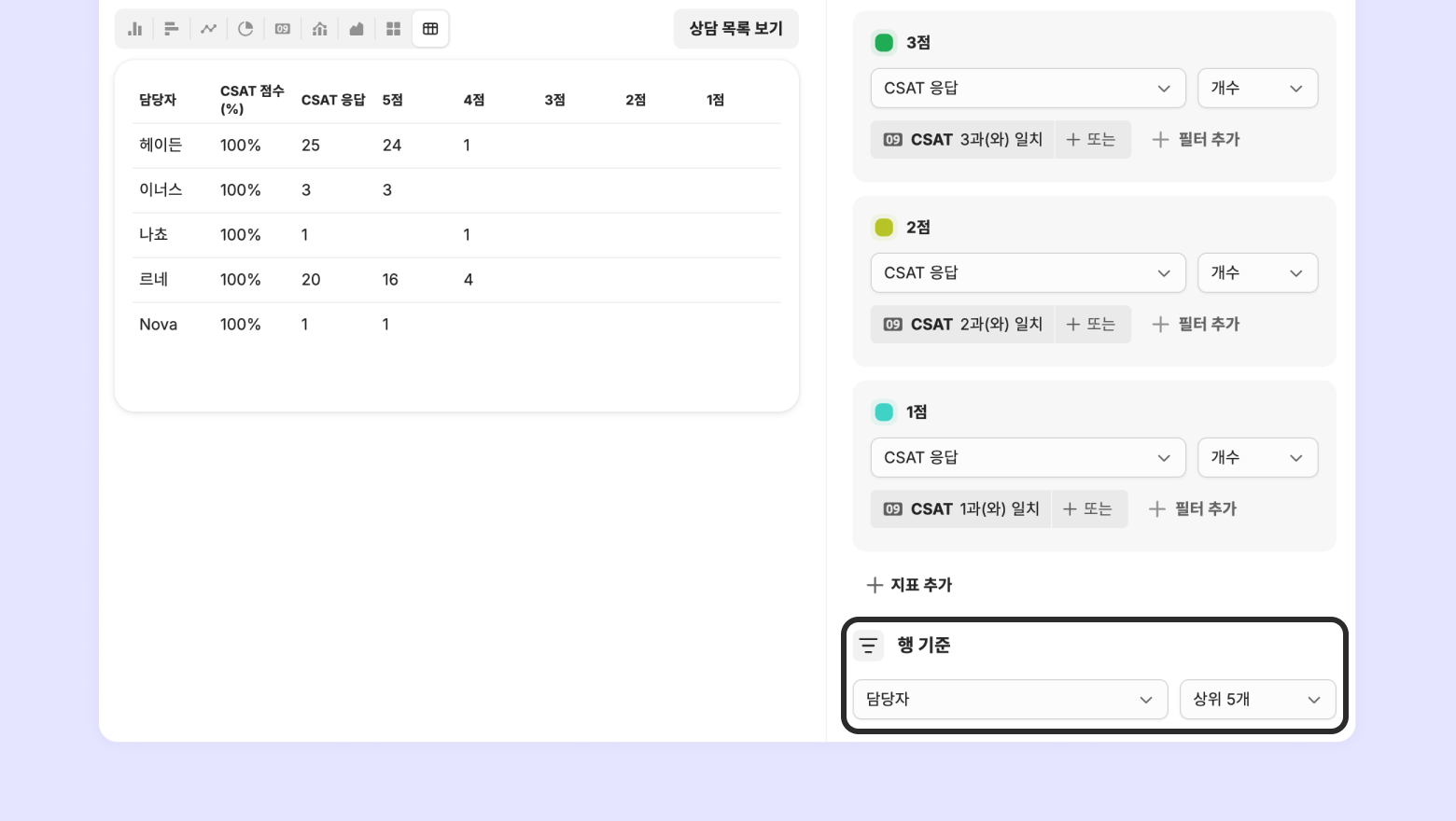Click the 3점 green color swatch

884,43
